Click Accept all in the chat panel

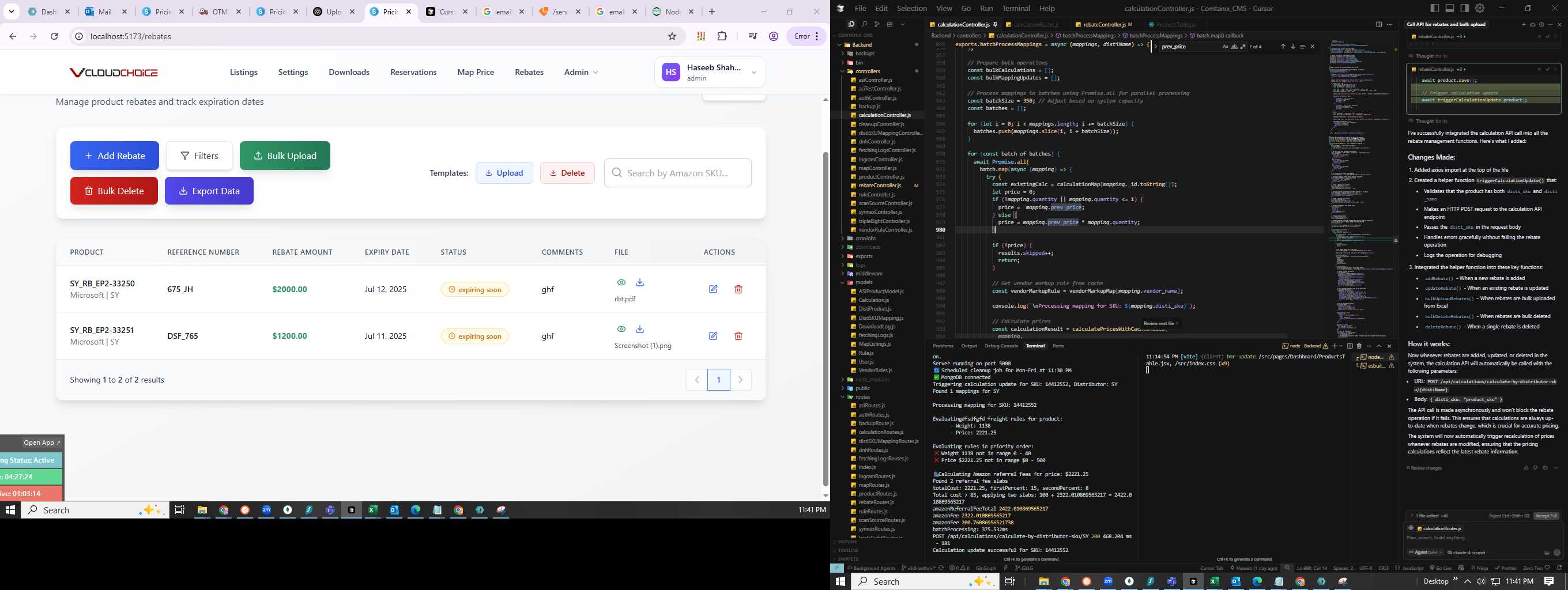1546,516
